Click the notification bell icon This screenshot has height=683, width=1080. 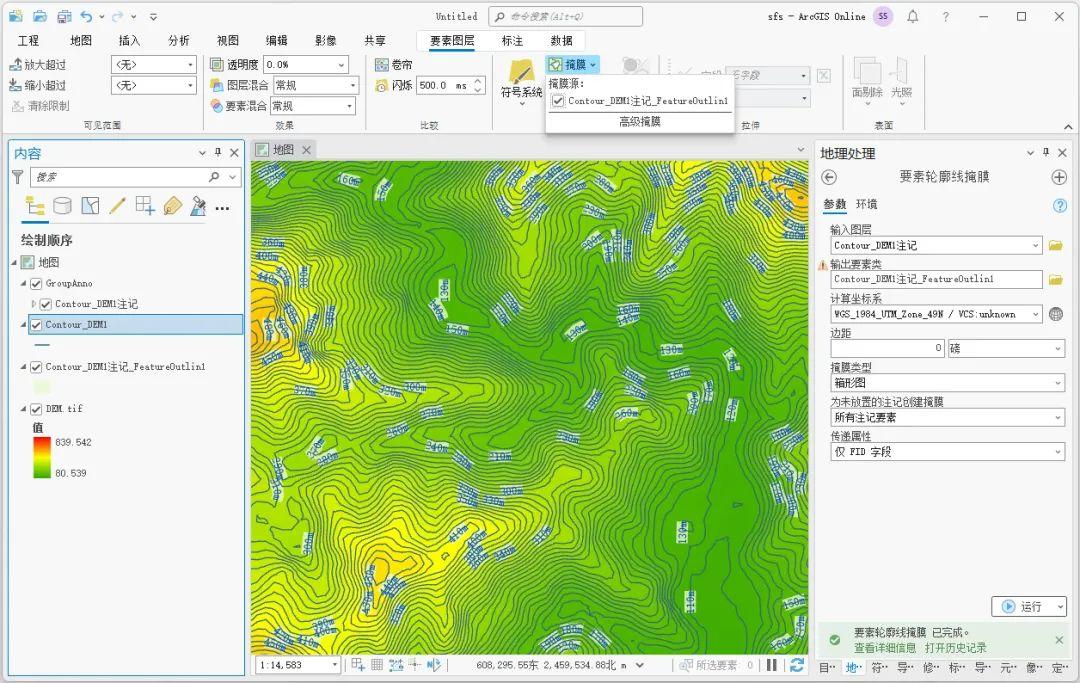click(912, 16)
